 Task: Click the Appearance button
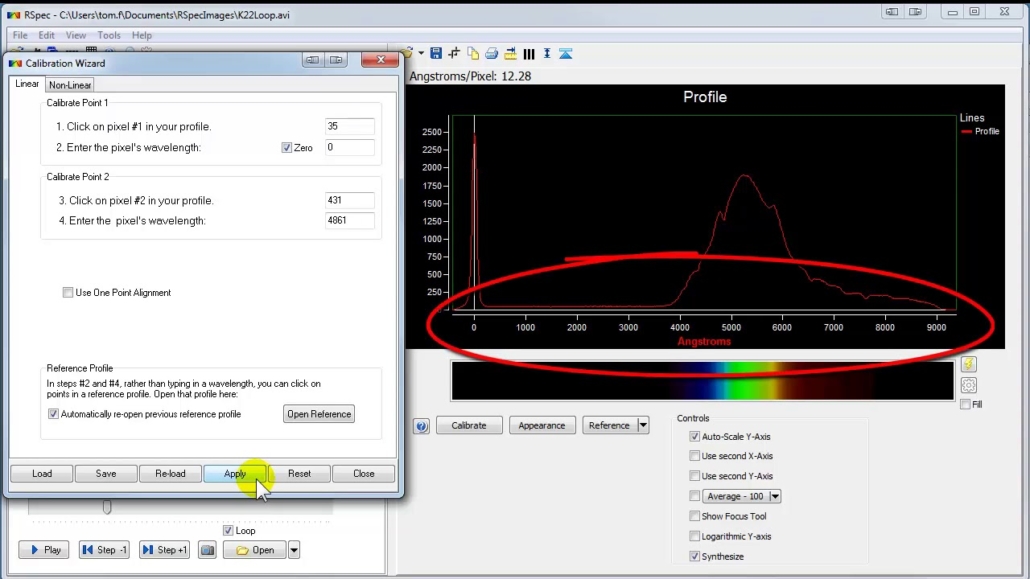click(x=541, y=425)
